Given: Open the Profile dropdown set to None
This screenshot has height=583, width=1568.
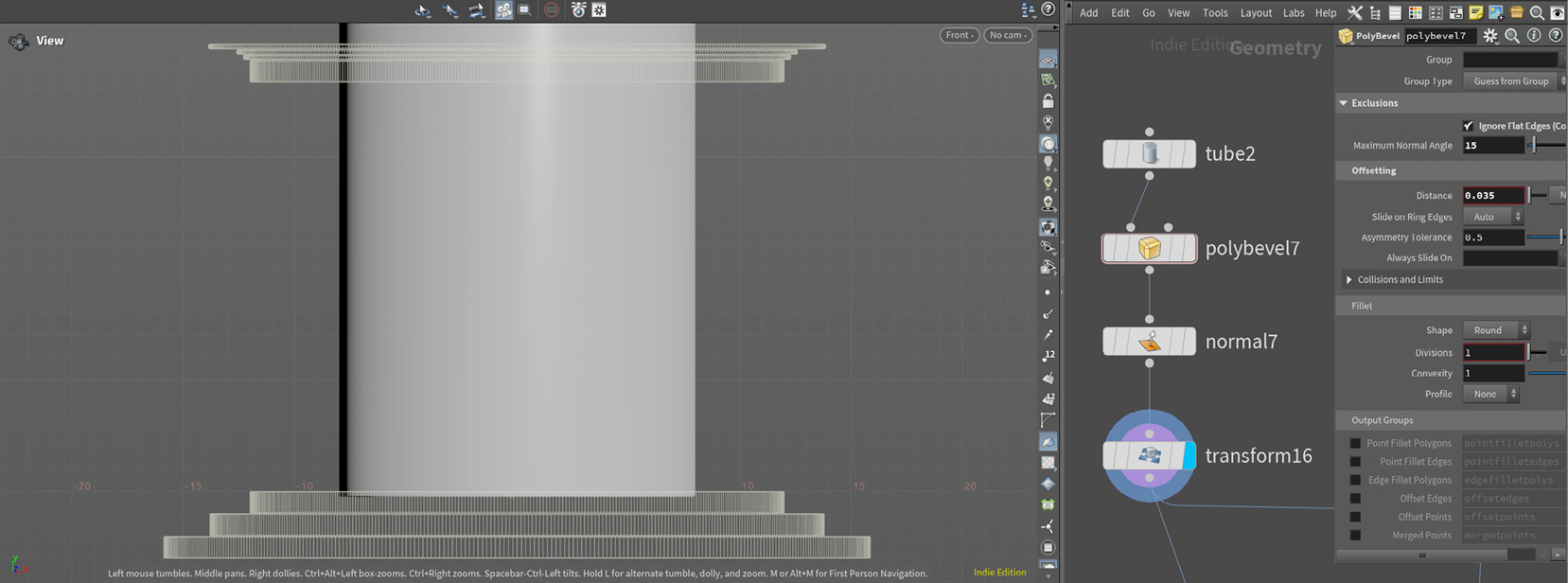Looking at the screenshot, I should 1490,394.
